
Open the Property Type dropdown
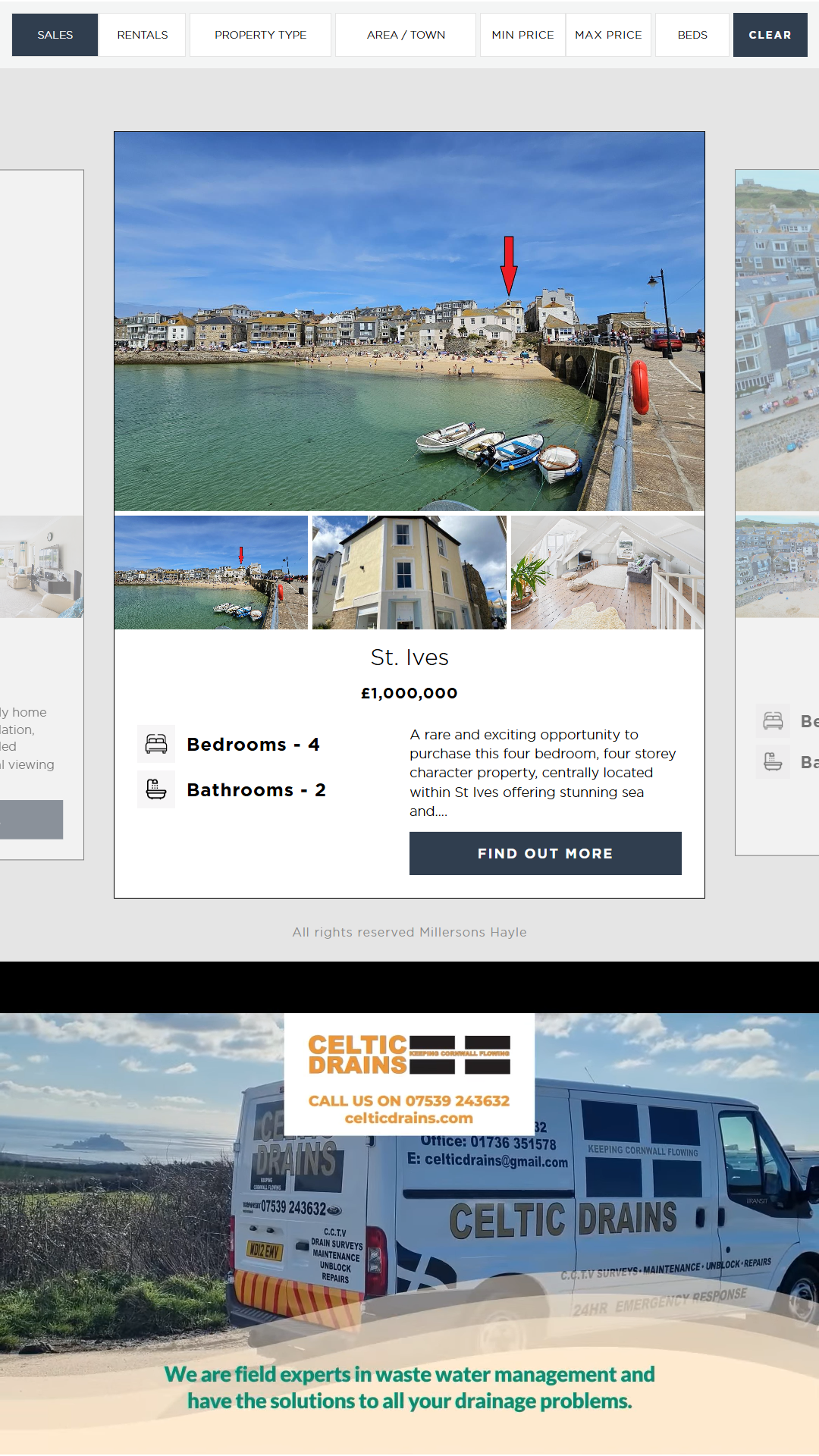click(260, 35)
